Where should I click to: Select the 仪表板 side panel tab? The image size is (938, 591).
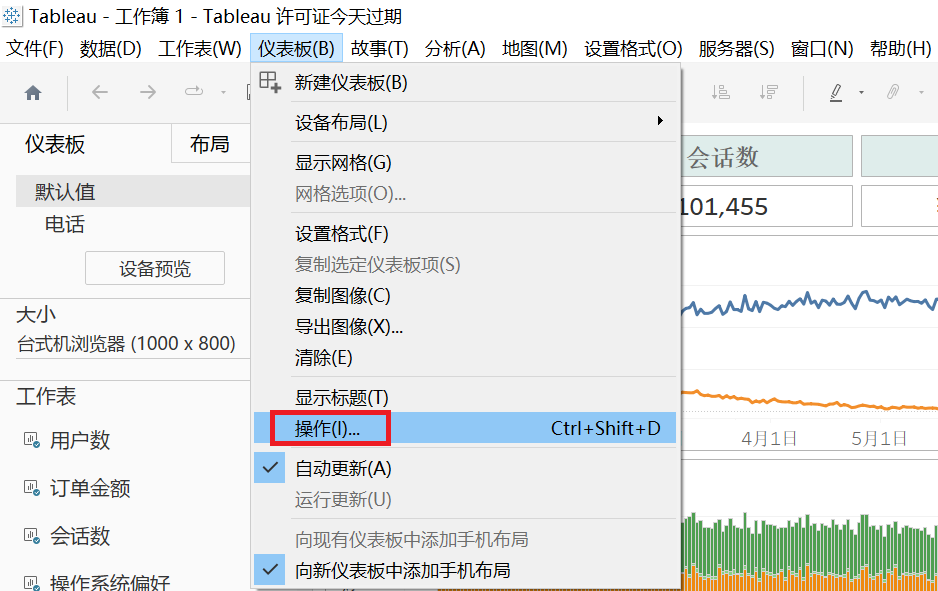pos(55,144)
